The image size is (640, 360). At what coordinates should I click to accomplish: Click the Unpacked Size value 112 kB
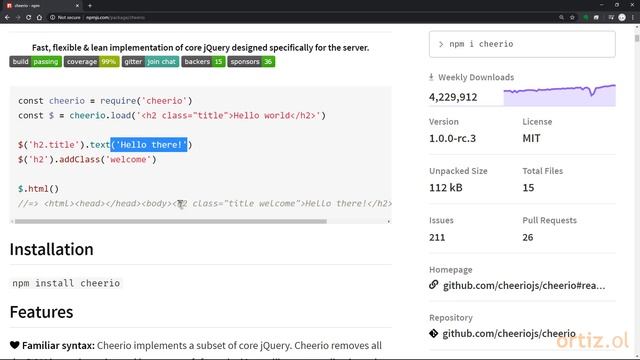pyautogui.click(x=446, y=188)
